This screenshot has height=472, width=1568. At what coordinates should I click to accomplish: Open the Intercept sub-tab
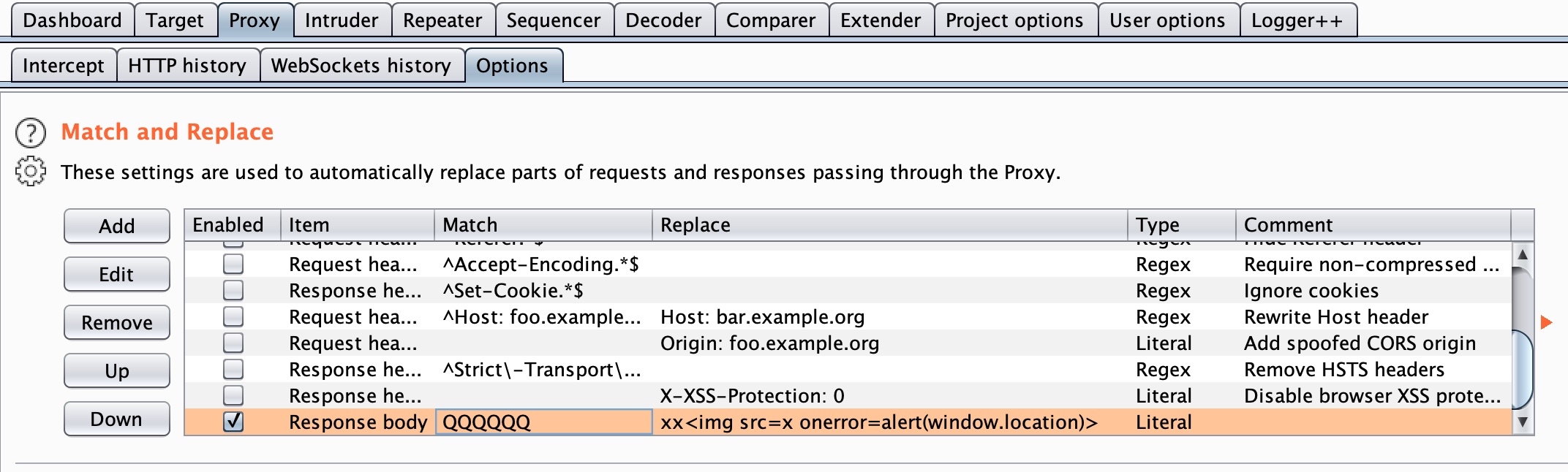point(64,66)
